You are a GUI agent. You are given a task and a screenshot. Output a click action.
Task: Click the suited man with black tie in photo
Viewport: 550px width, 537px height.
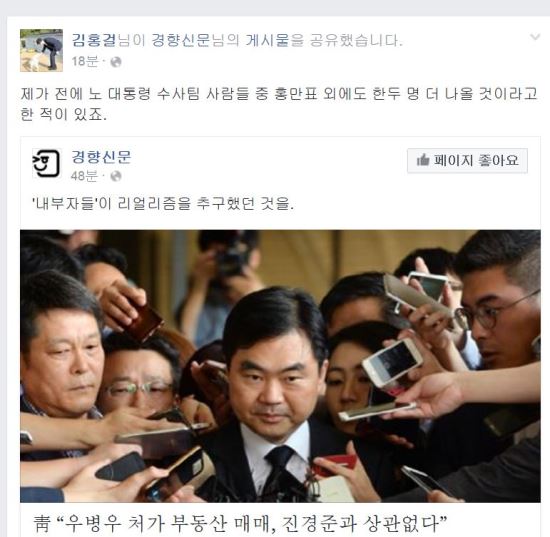[277, 396]
